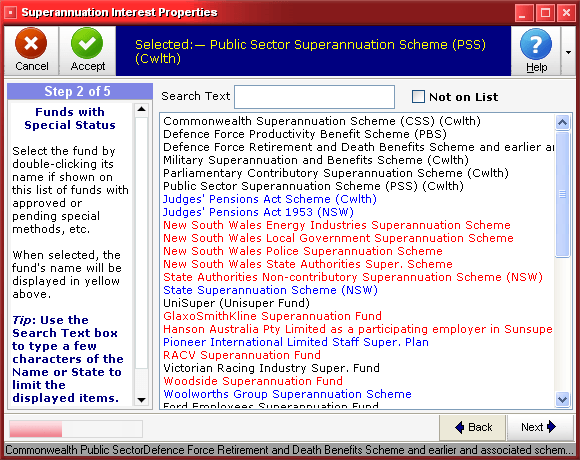This screenshot has height=460, width=580.
Task: Maximize the Superannuation Interest Properties window
Action: pyautogui.click(x=545, y=13)
